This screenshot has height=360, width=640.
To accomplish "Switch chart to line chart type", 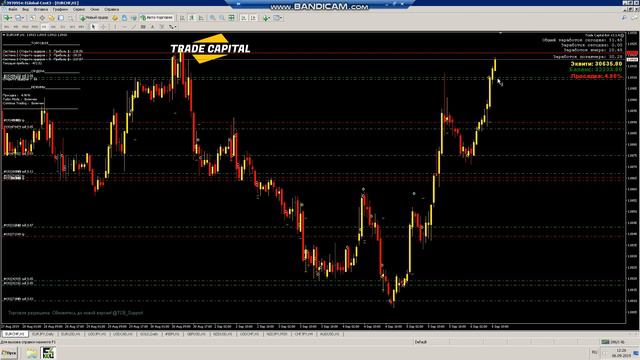I will point(201,18).
